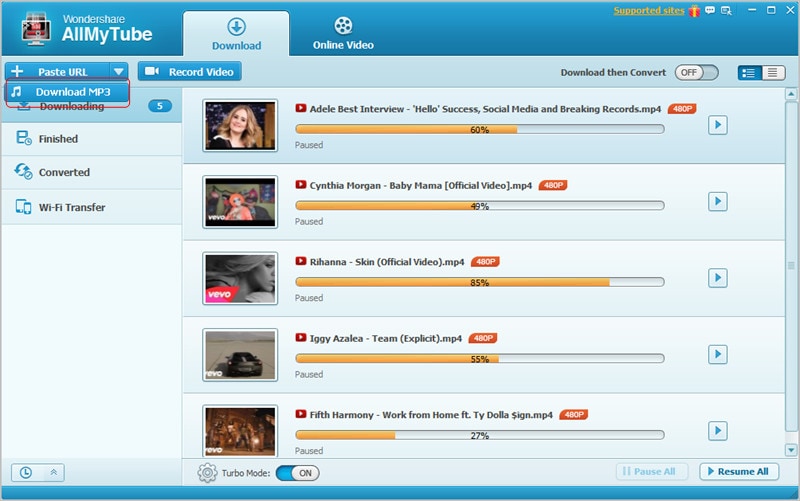This screenshot has height=501, width=800.
Task: Click the Finished sidebar icon
Action: [23, 138]
